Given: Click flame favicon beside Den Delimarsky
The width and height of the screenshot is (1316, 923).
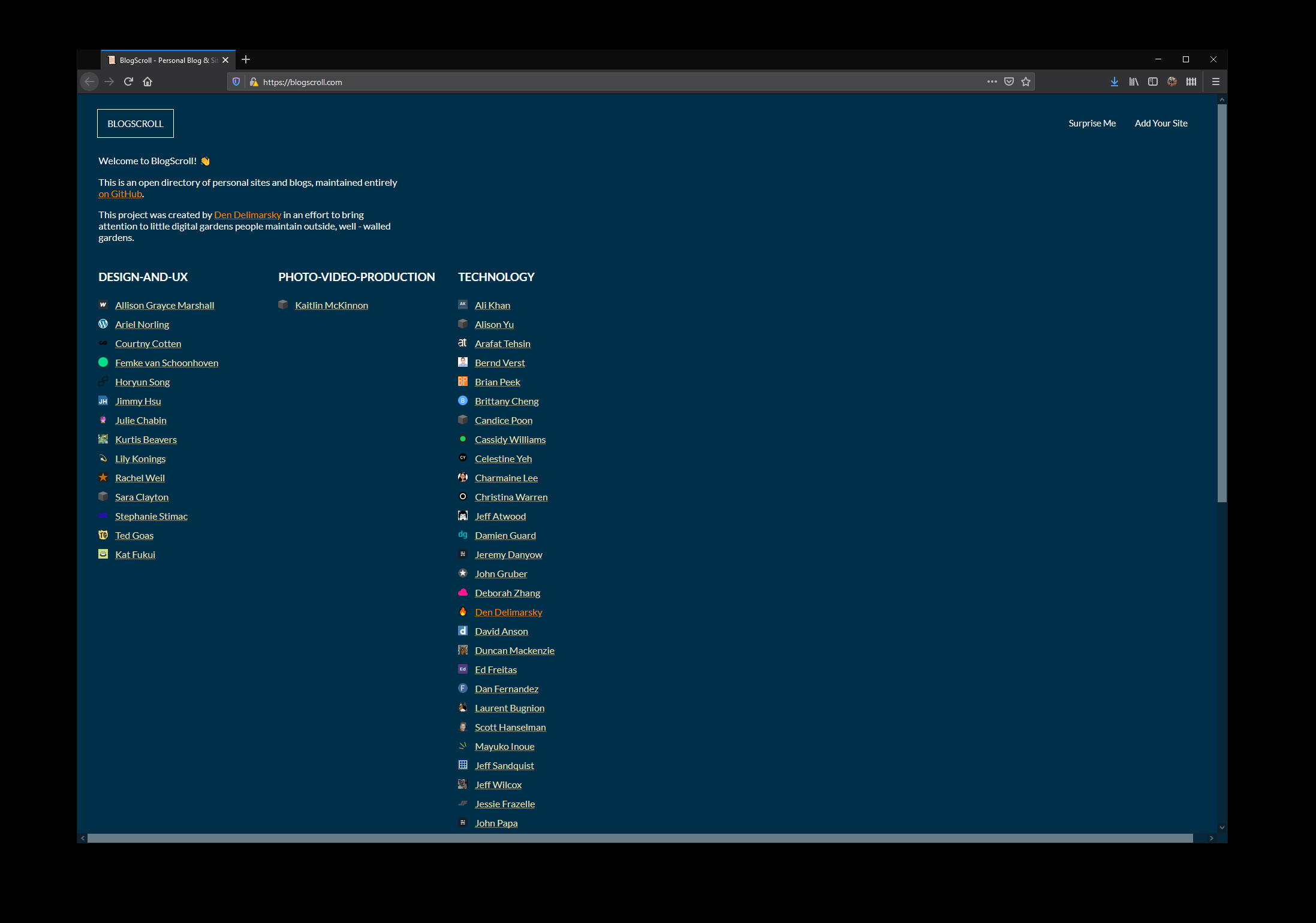Looking at the screenshot, I should (463, 612).
